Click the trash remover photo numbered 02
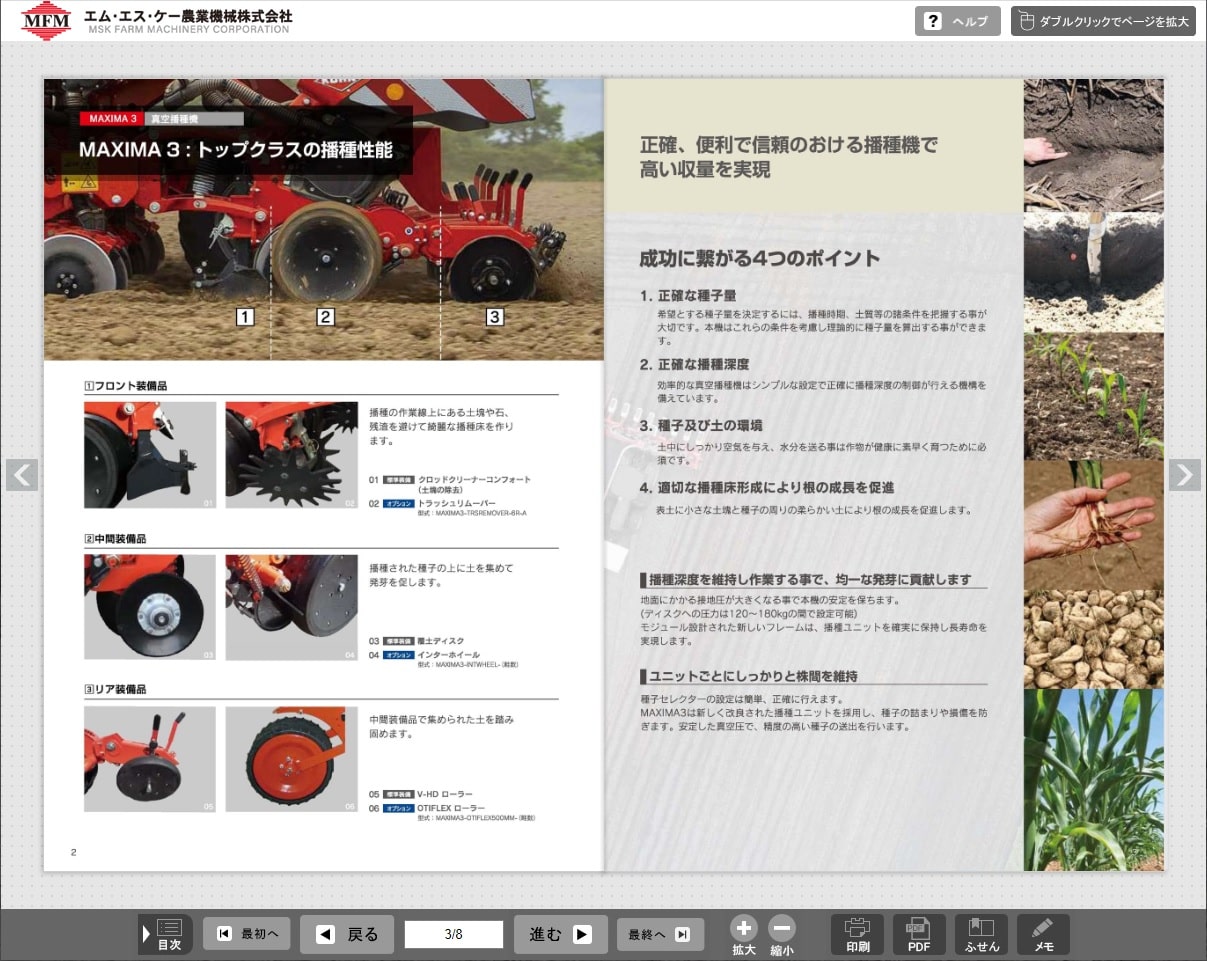This screenshot has width=1207, height=961. click(291, 455)
